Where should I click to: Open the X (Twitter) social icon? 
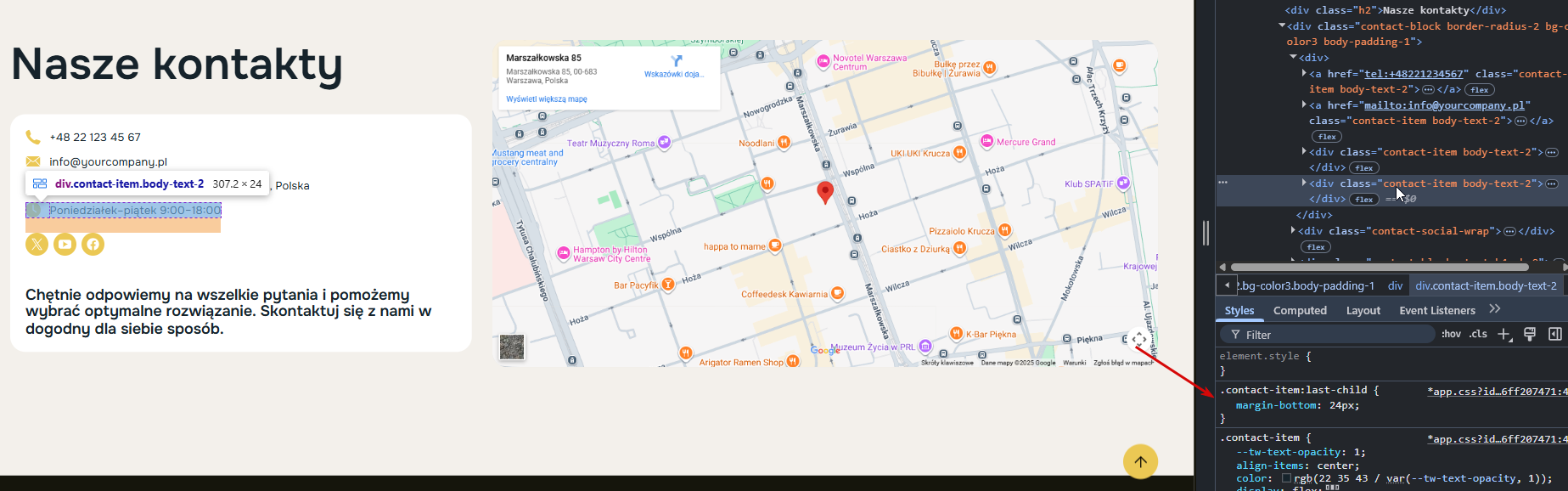pos(37,245)
